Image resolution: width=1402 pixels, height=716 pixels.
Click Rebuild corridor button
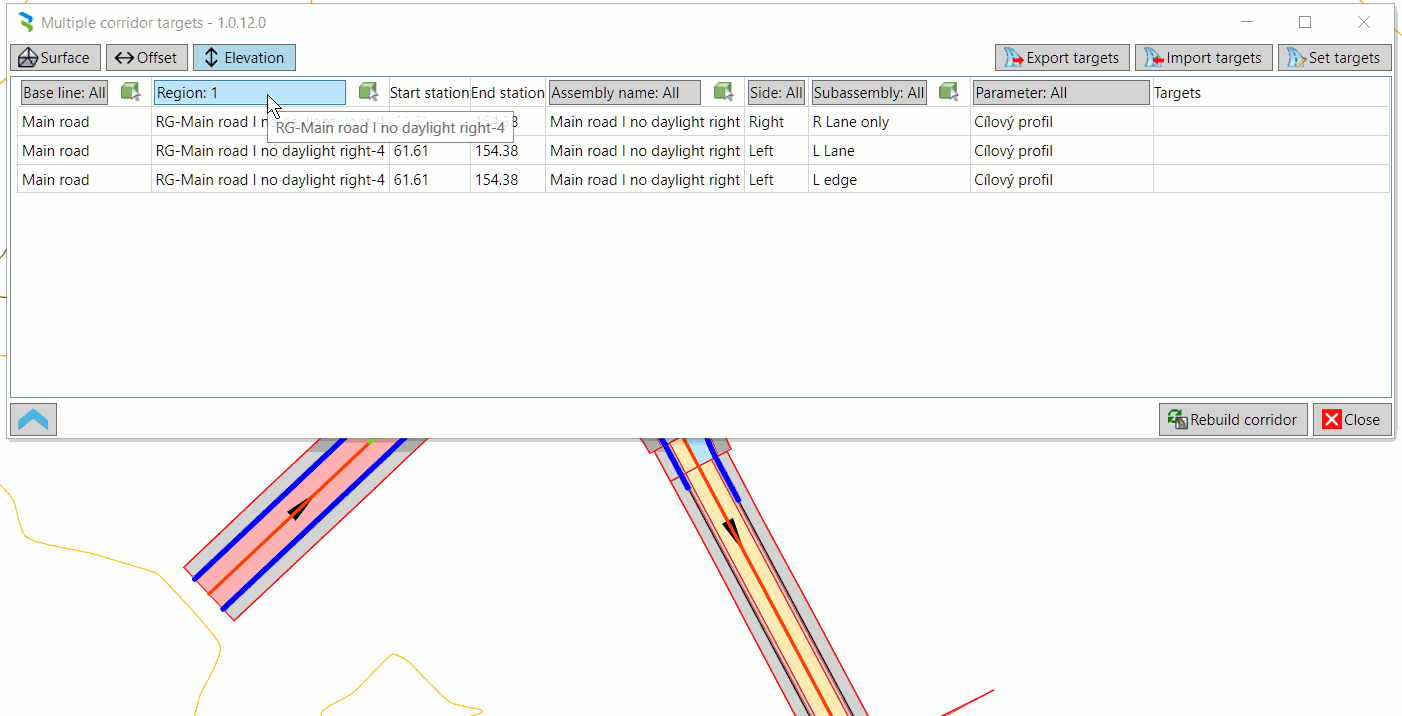(x=1233, y=420)
